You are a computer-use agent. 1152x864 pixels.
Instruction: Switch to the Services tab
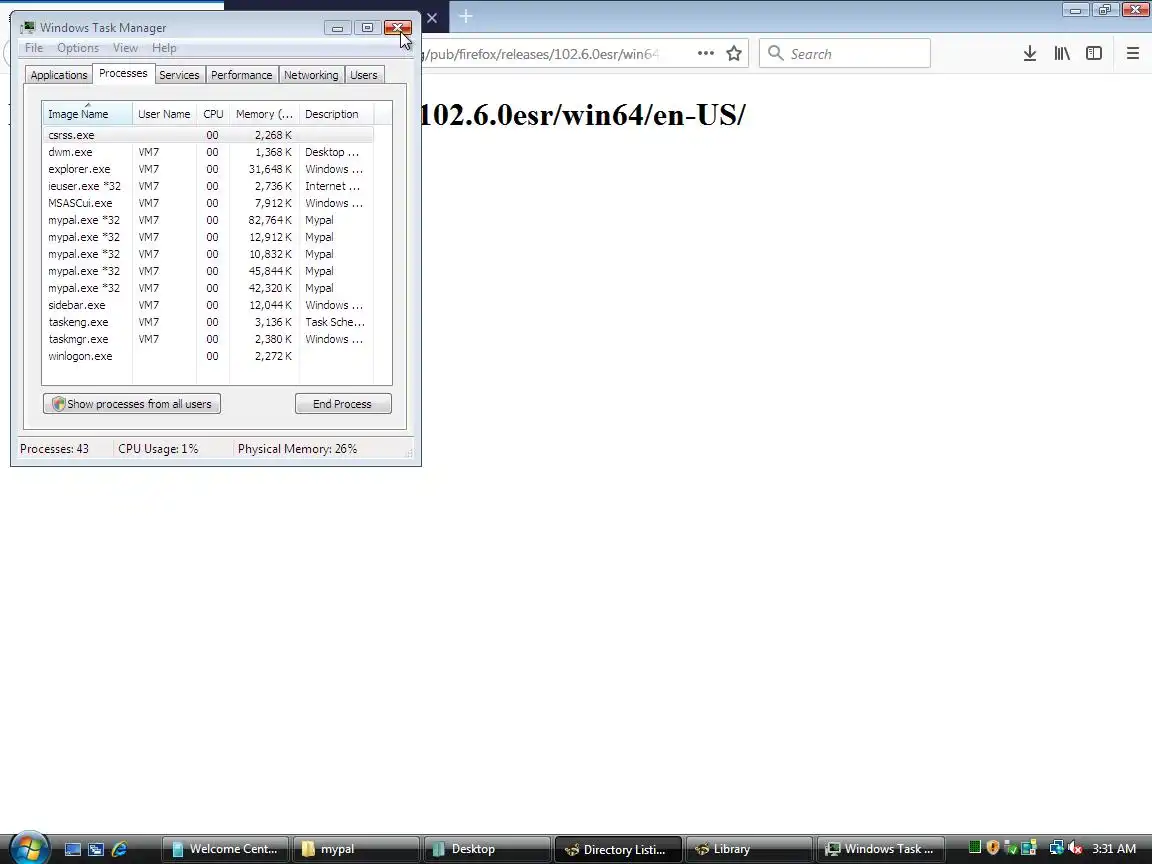point(179,75)
